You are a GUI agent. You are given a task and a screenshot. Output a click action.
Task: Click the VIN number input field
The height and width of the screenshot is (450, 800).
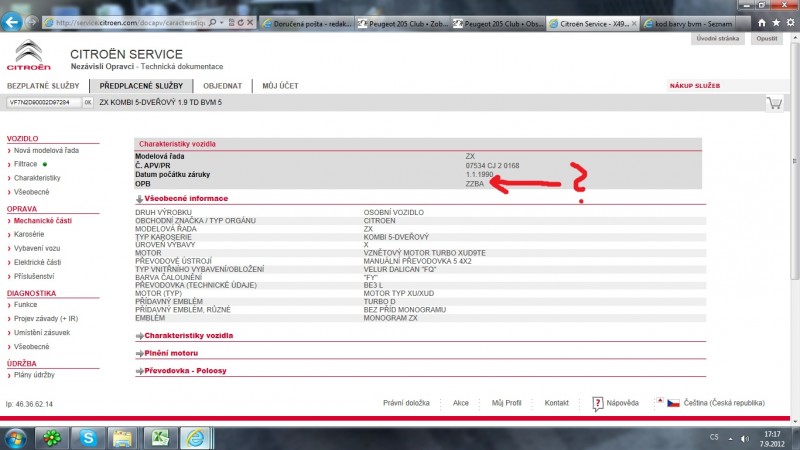(42, 102)
